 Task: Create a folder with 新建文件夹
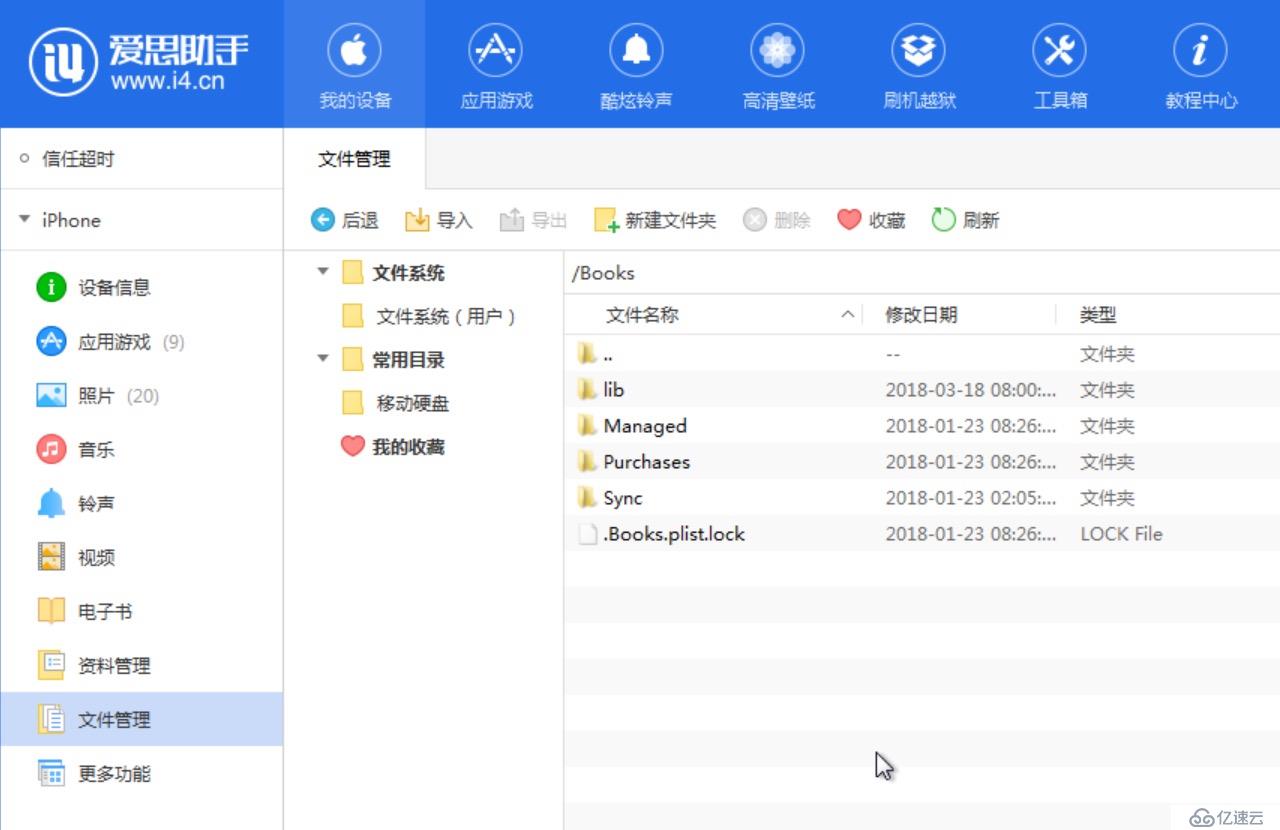point(655,220)
